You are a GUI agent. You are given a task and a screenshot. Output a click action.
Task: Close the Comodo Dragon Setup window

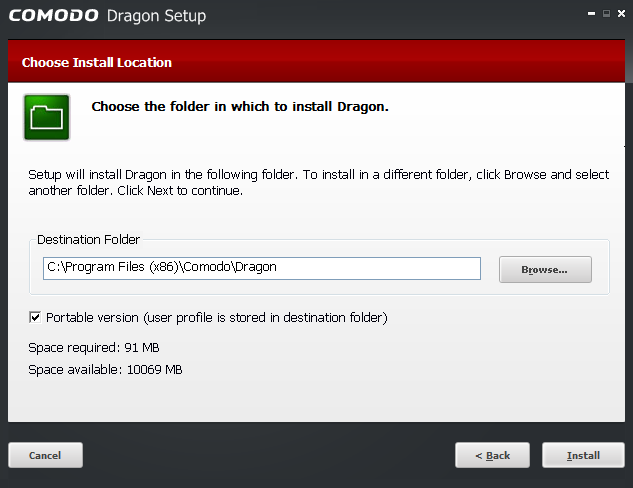[621, 14]
